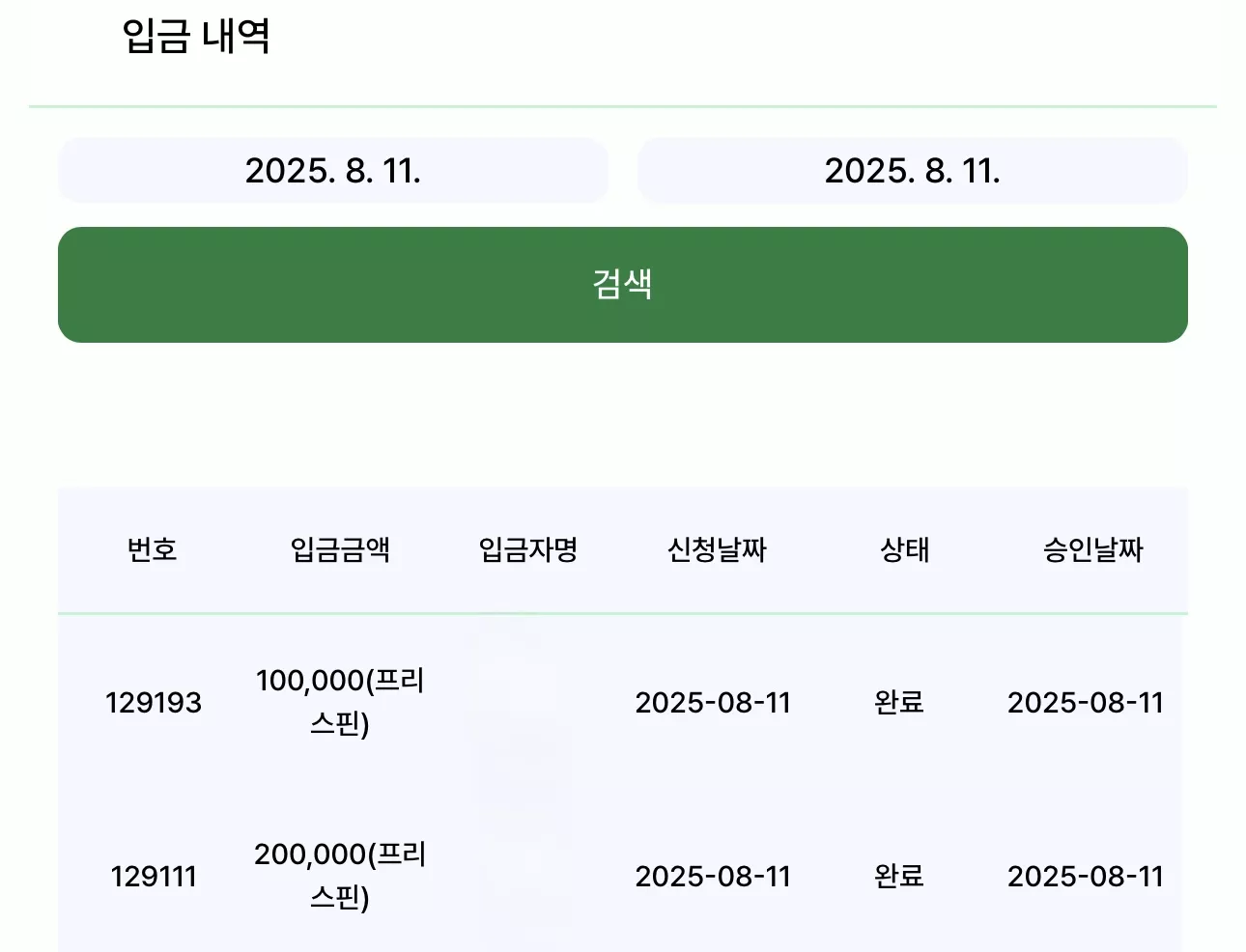Click the 완료 status in row 129193
Viewport: 1246px width, 952px height.
tap(899, 702)
